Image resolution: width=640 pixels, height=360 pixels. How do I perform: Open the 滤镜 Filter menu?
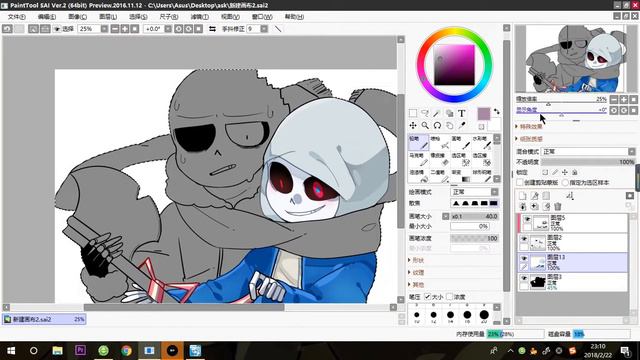[x=199, y=17]
